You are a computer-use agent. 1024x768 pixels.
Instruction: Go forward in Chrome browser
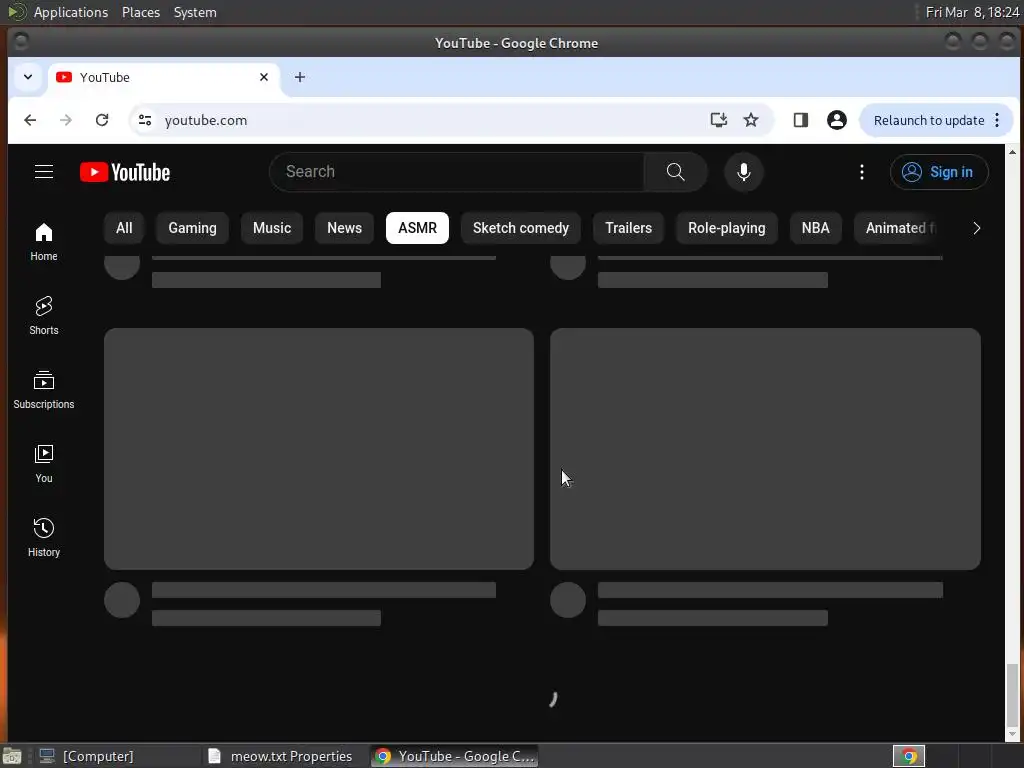66,120
